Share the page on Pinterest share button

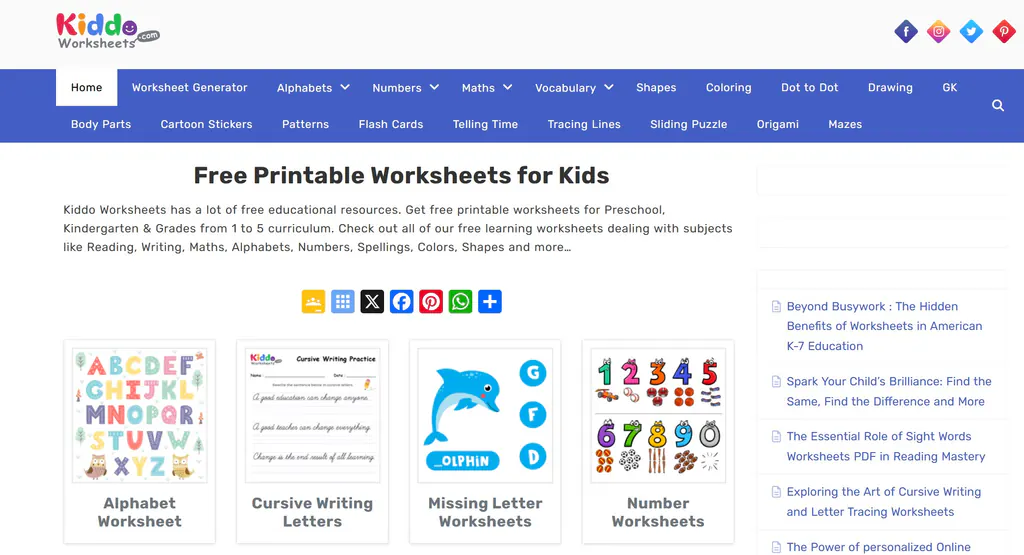click(x=431, y=302)
